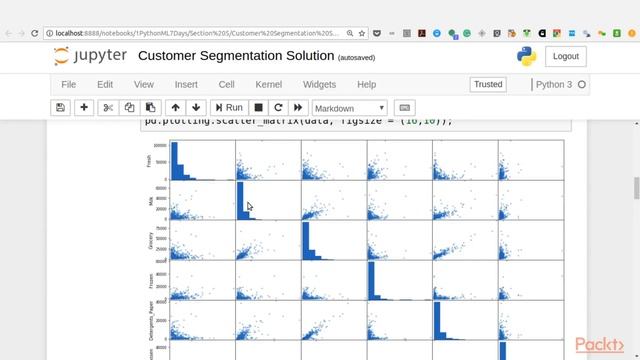Click the scatter_matrix code cell

[x=356, y=125]
